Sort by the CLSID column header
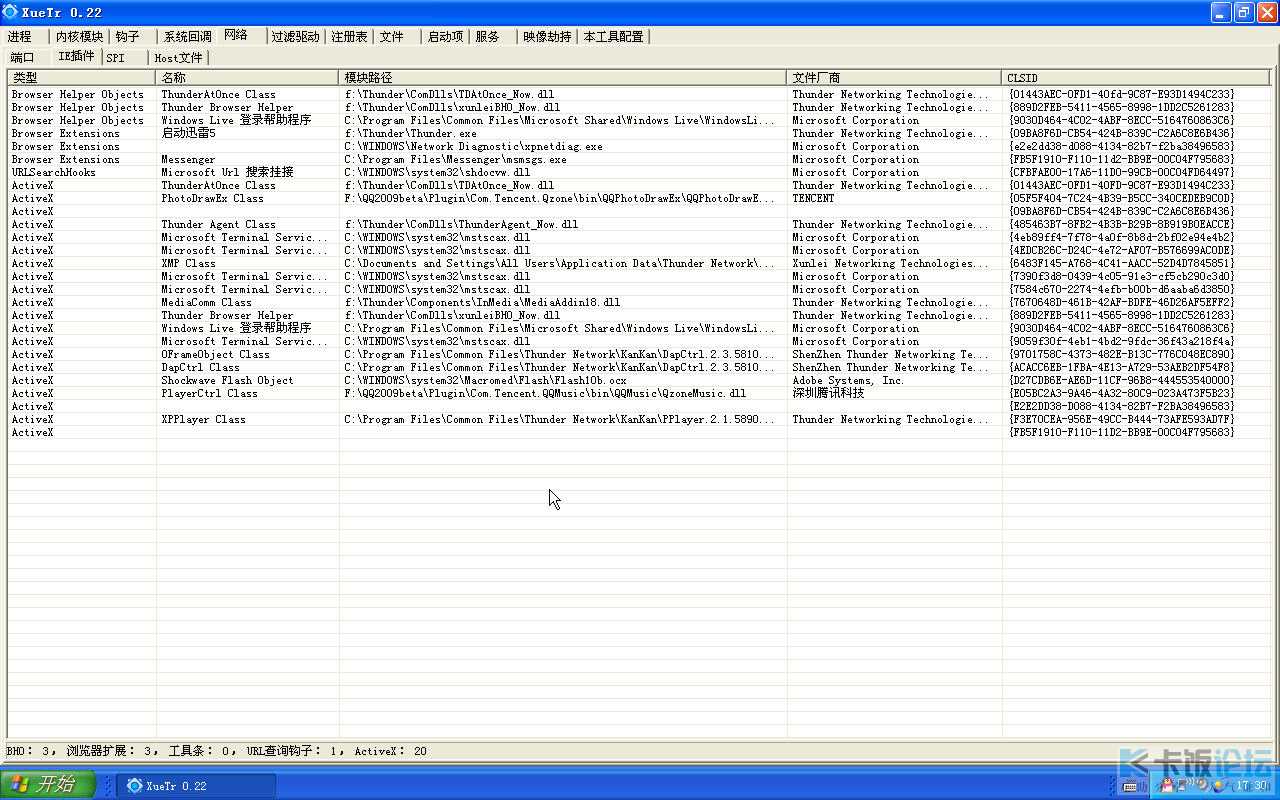This screenshot has width=1280, height=800. 1136,77
